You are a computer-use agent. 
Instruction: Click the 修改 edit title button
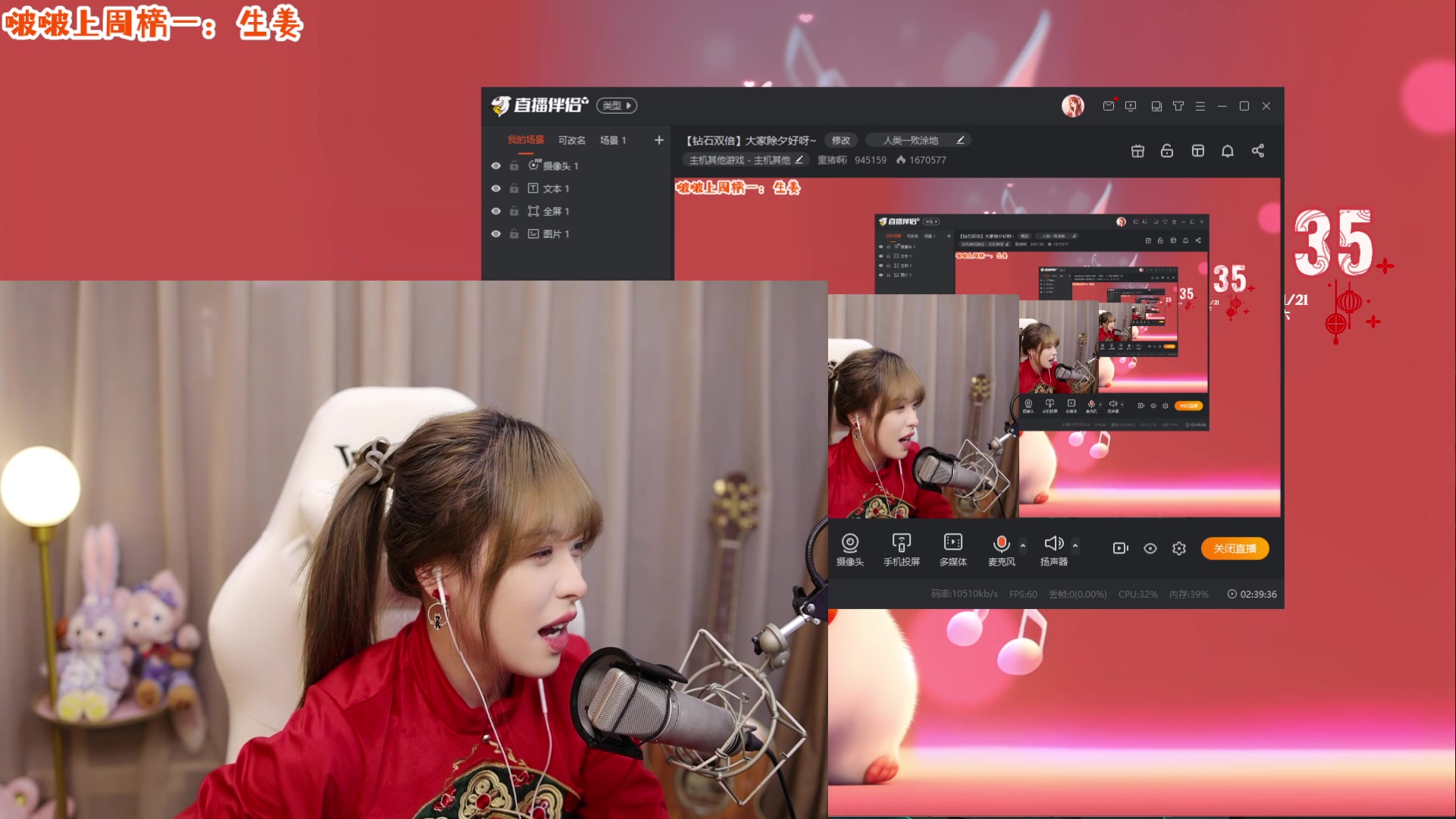click(840, 140)
